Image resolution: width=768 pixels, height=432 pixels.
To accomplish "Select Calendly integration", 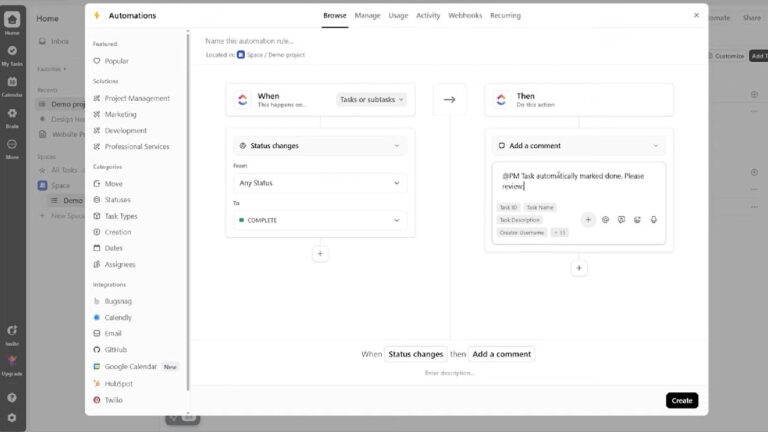I will pos(113,317).
